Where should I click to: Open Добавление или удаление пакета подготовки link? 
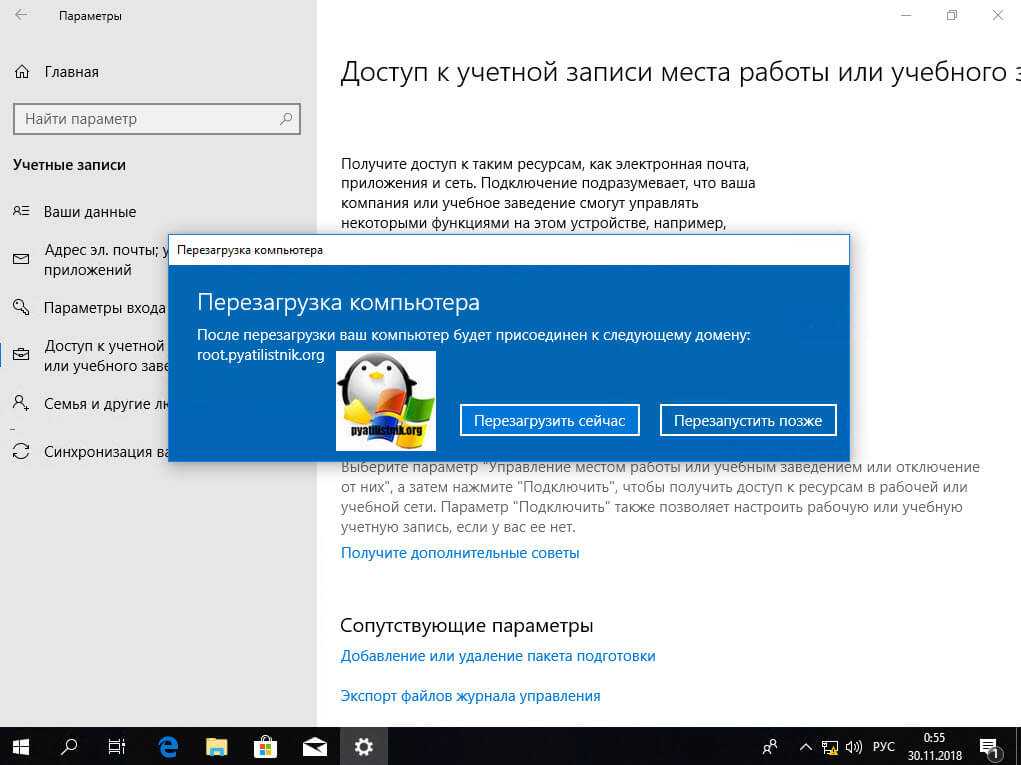[498, 656]
